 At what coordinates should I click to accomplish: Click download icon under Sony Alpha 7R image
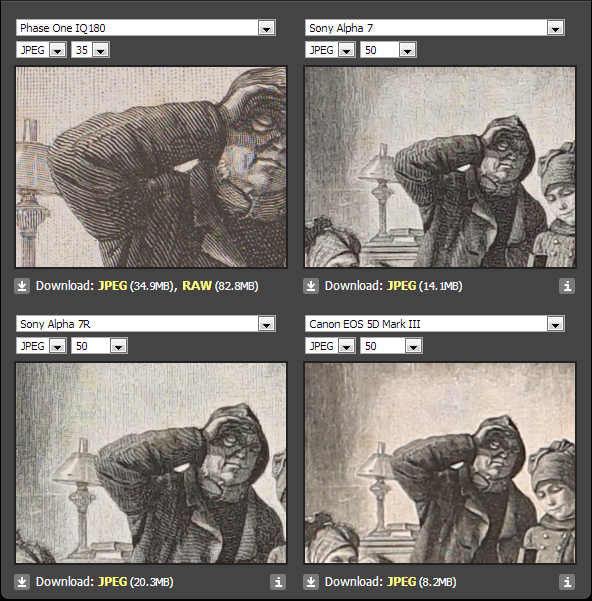pyautogui.click(x=22, y=582)
